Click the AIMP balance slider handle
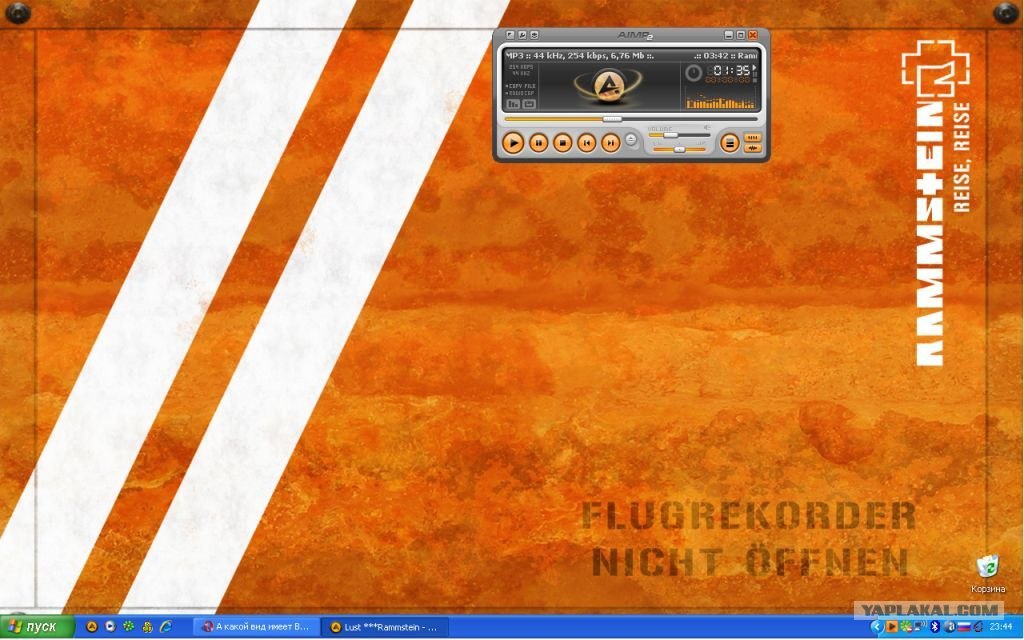The height and width of the screenshot is (640, 1024). (679, 150)
